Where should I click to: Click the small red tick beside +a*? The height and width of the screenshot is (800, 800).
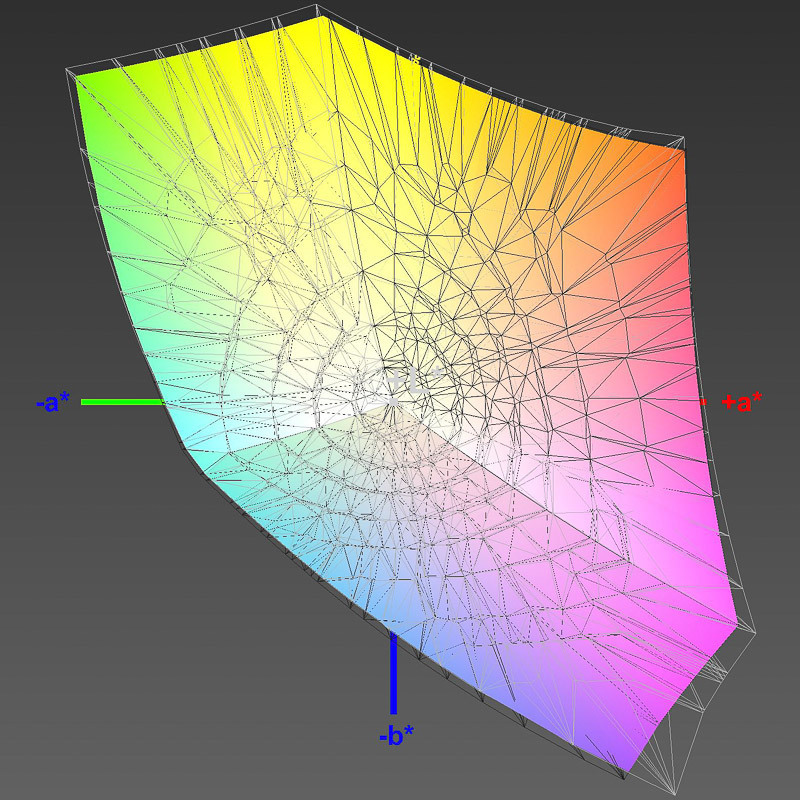tap(703, 402)
